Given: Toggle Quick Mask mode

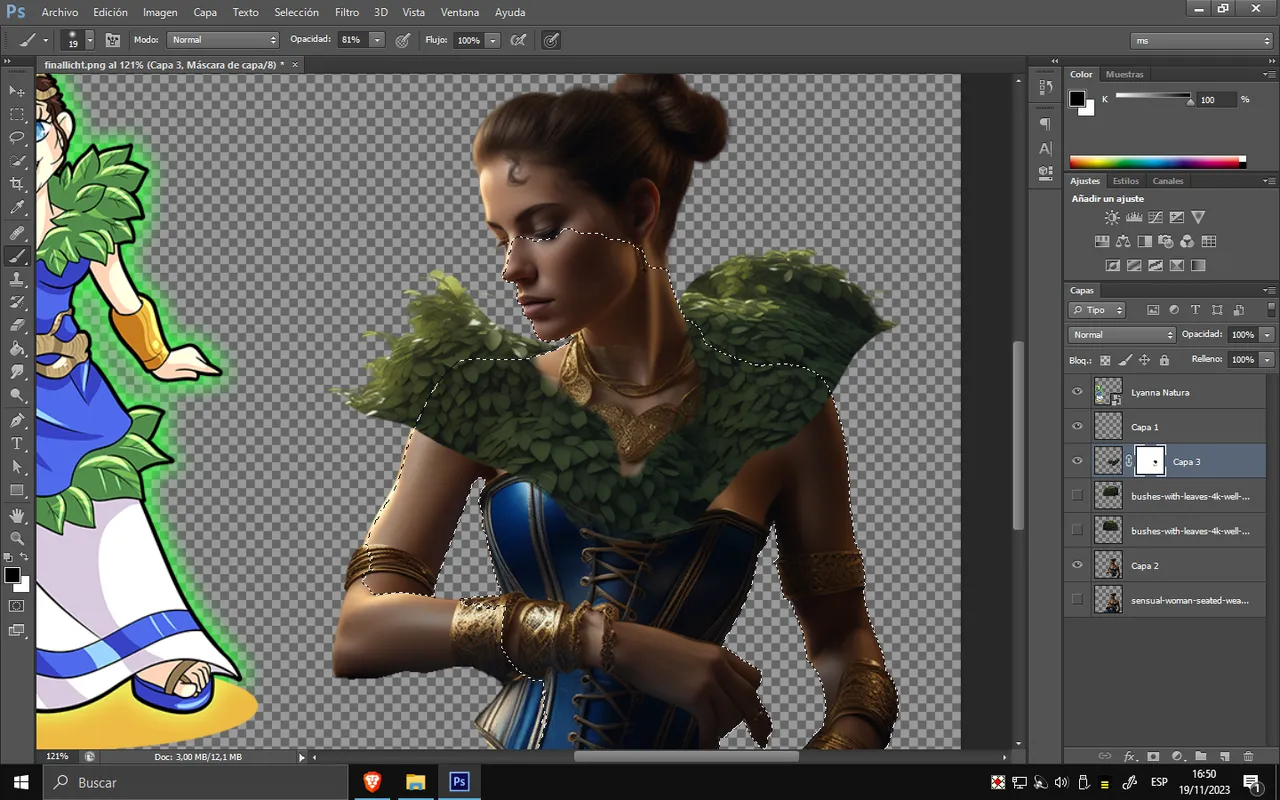Looking at the screenshot, I should click(17, 606).
